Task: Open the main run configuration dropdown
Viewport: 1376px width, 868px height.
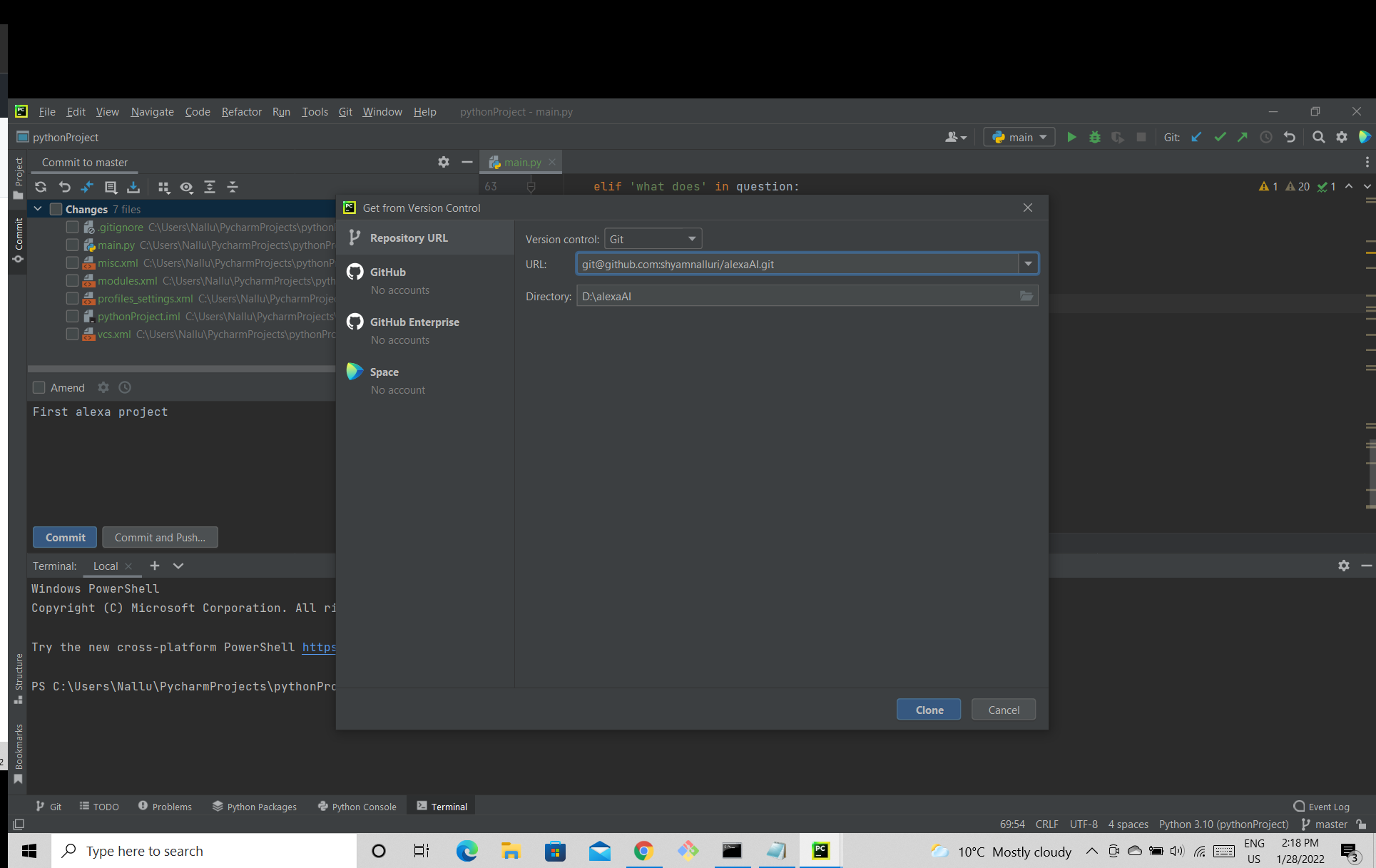Action: click(1019, 137)
